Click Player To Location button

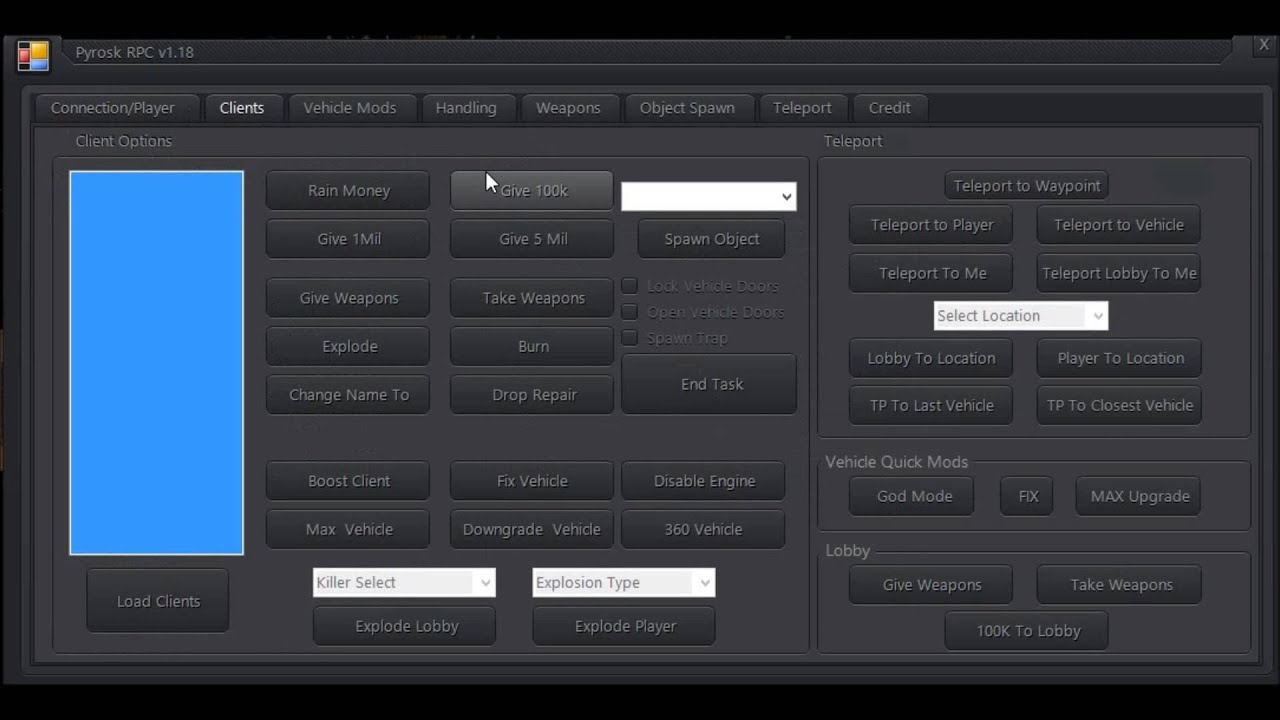1120,358
